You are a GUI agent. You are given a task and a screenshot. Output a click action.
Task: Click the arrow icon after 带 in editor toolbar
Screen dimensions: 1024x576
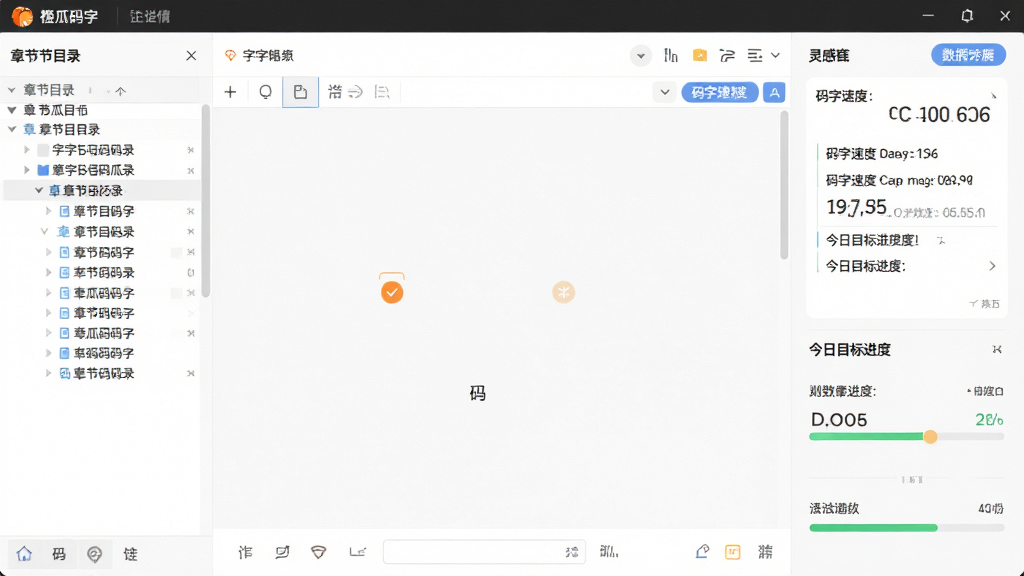[x=355, y=92]
